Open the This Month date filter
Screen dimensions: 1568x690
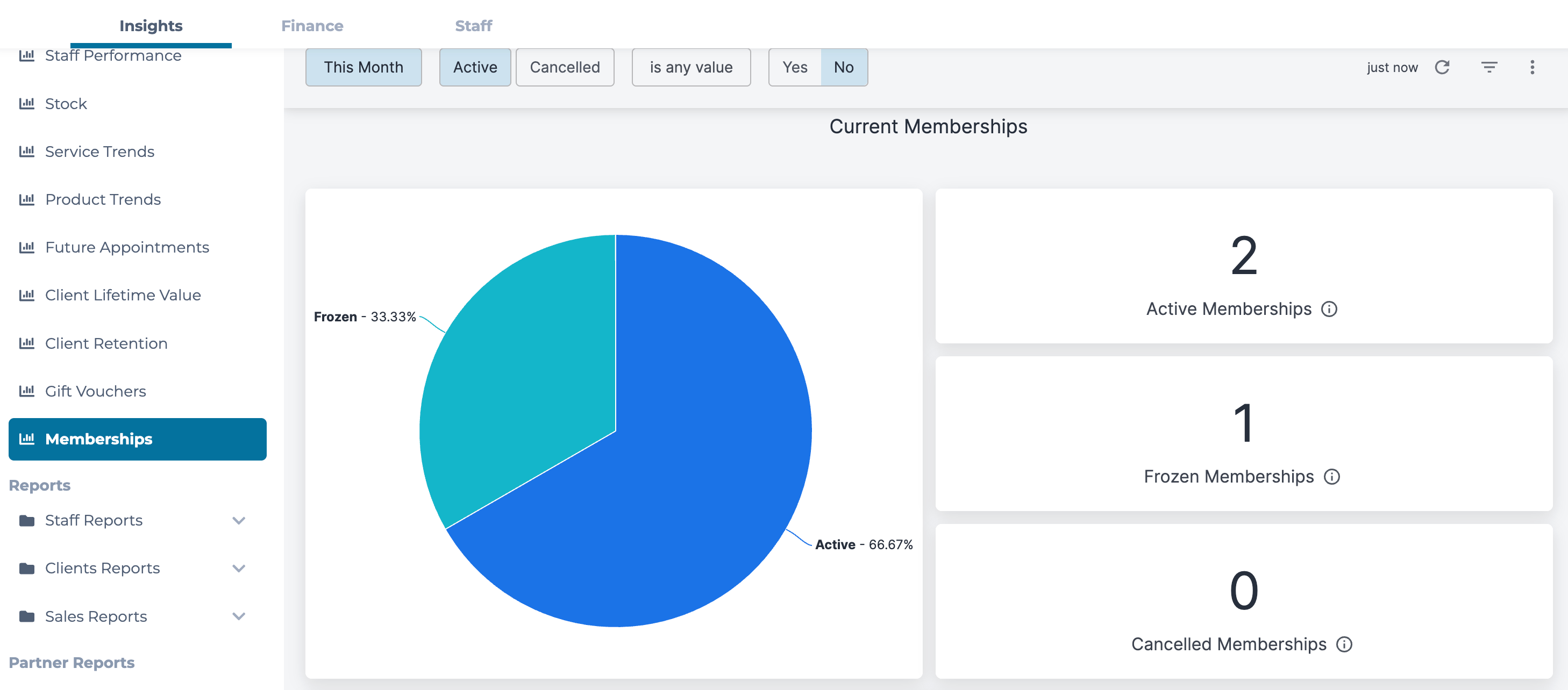pyautogui.click(x=364, y=67)
